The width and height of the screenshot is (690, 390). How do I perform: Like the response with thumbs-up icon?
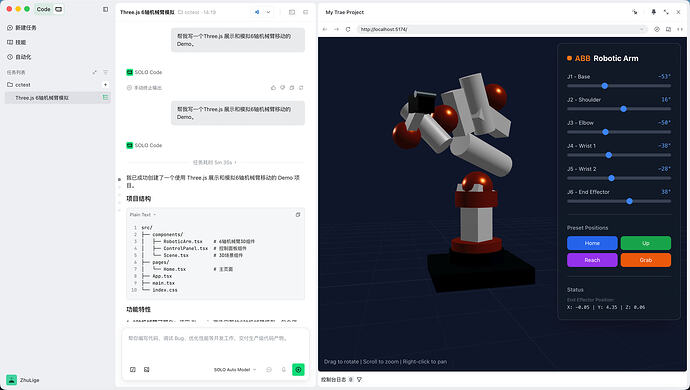coord(273,88)
